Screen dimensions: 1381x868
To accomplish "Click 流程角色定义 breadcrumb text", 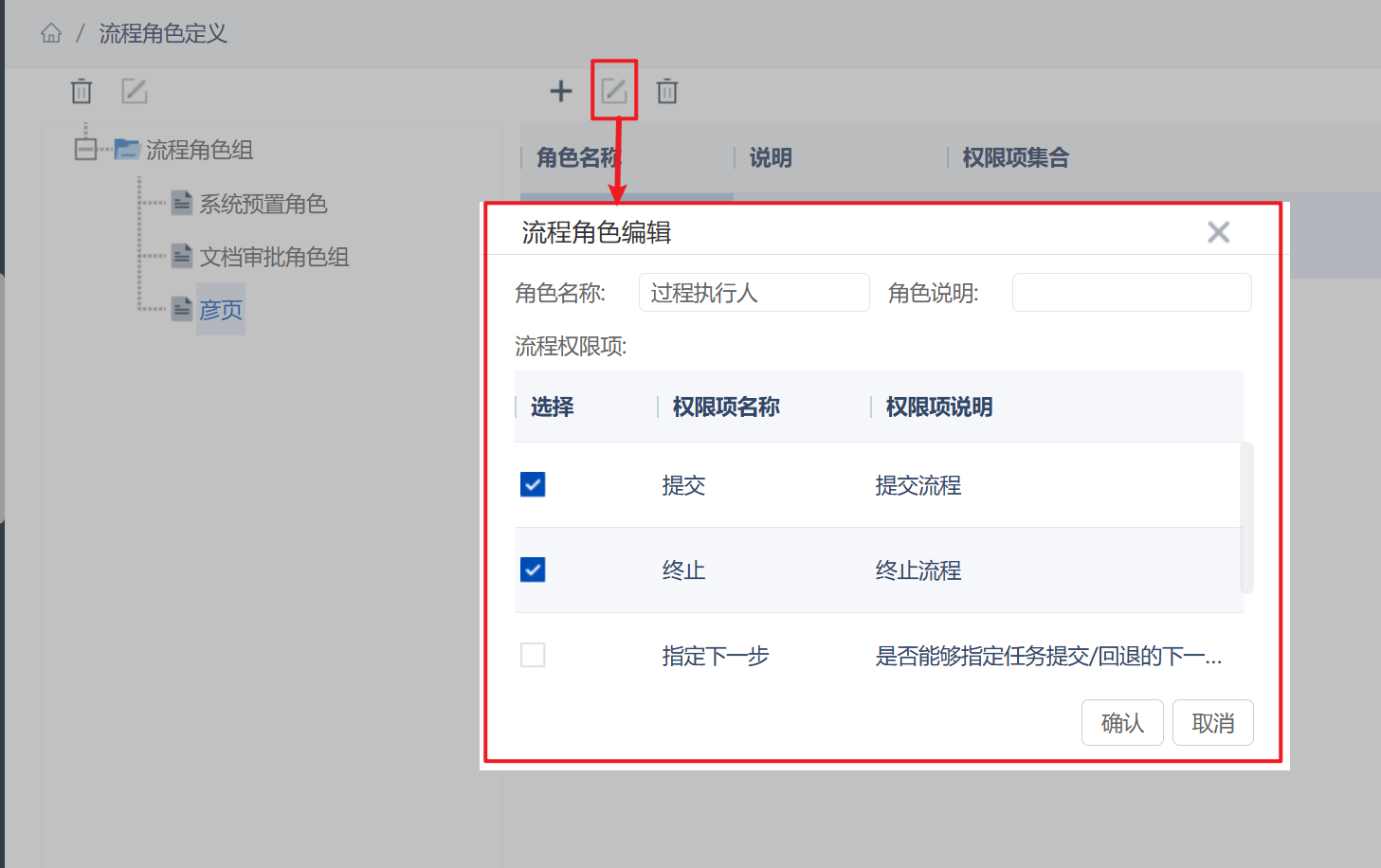I will click(x=163, y=34).
